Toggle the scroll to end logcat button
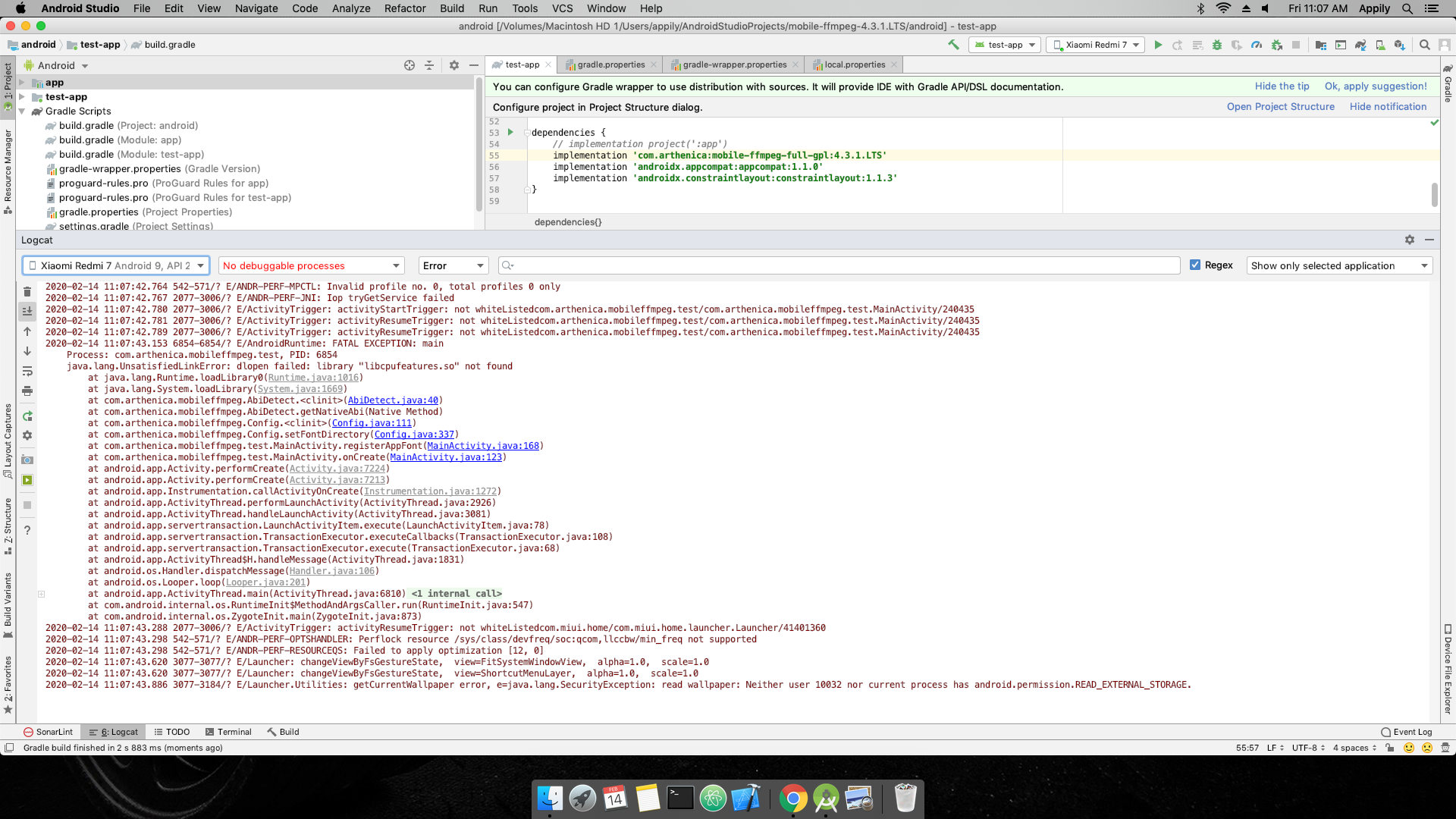1456x819 pixels. coord(27,311)
